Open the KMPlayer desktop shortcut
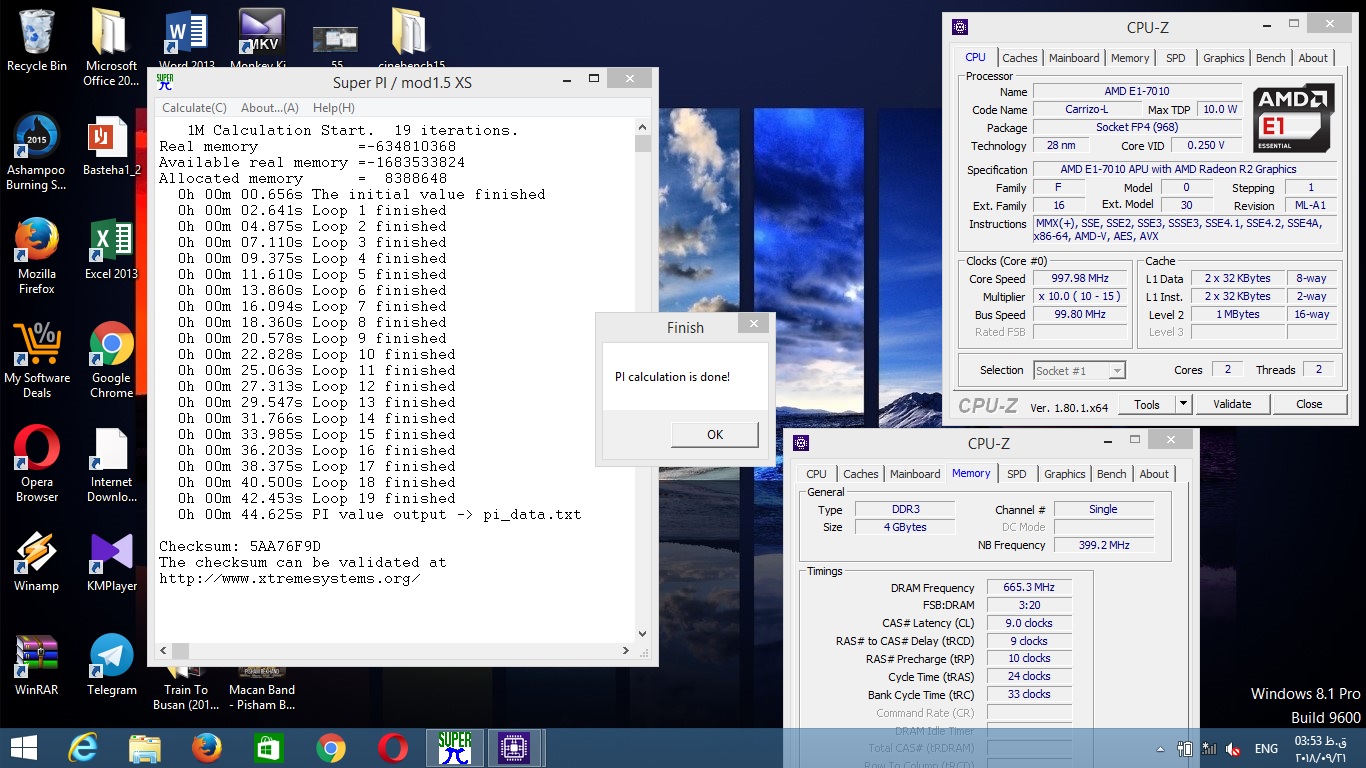 111,561
